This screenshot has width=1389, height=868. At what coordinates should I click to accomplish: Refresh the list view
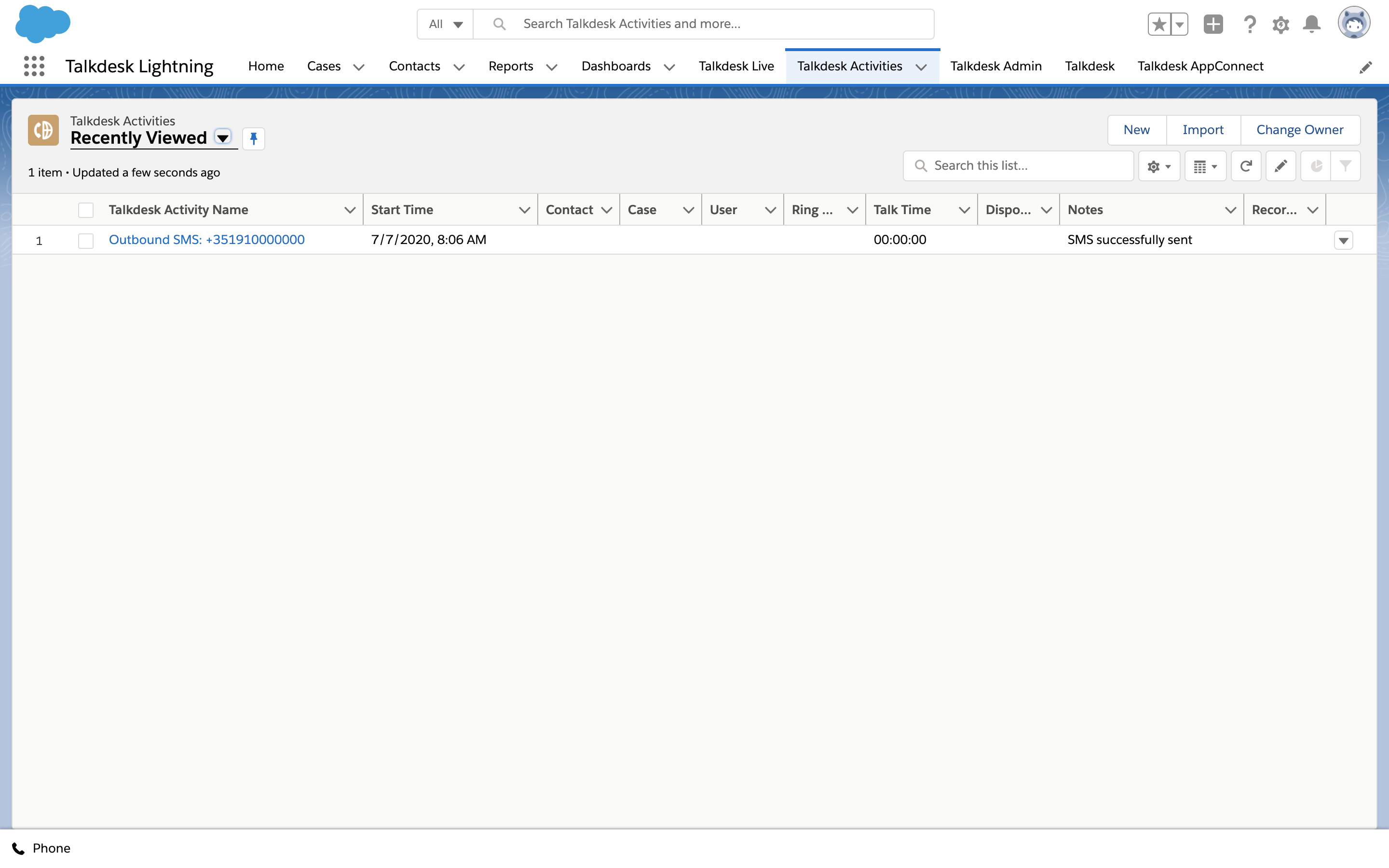pyautogui.click(x=1245, y=166)
